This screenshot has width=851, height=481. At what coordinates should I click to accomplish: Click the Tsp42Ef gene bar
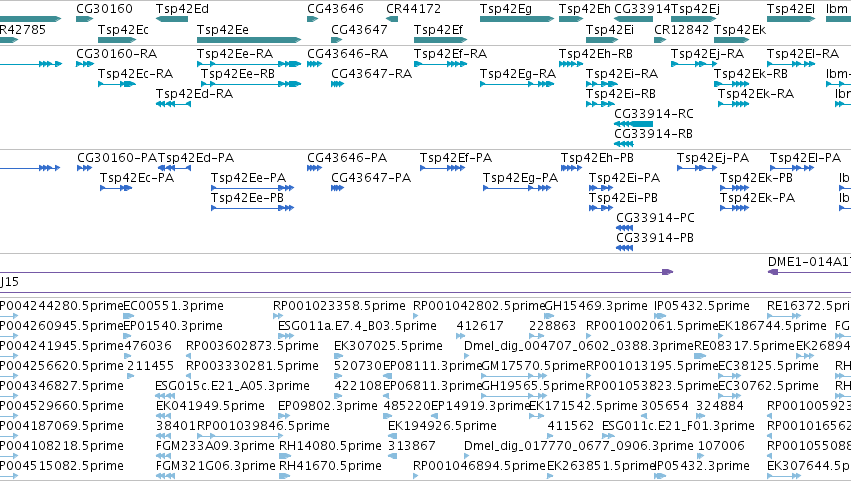(440, 40)
